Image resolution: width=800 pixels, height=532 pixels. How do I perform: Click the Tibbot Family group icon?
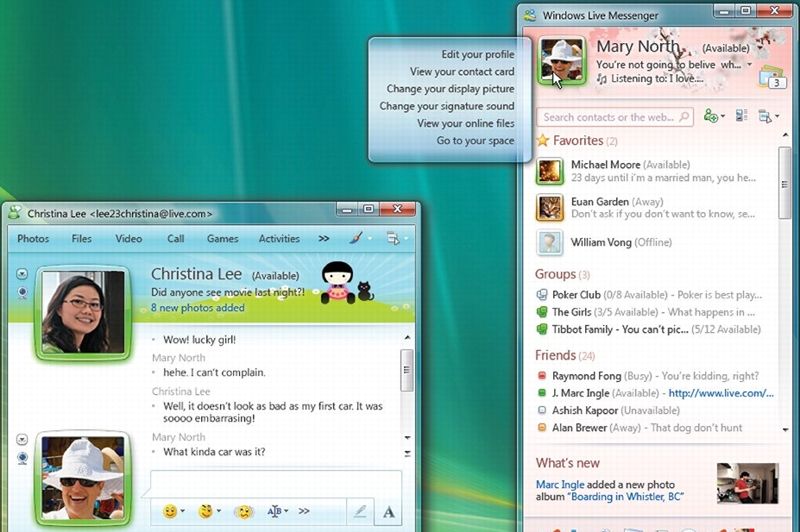click(541, 330)
